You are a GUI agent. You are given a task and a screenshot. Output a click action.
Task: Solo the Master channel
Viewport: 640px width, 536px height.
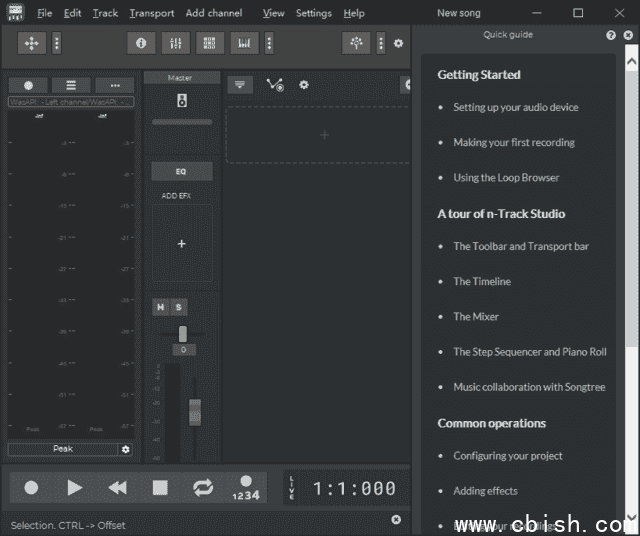click(x=178, y=307)
